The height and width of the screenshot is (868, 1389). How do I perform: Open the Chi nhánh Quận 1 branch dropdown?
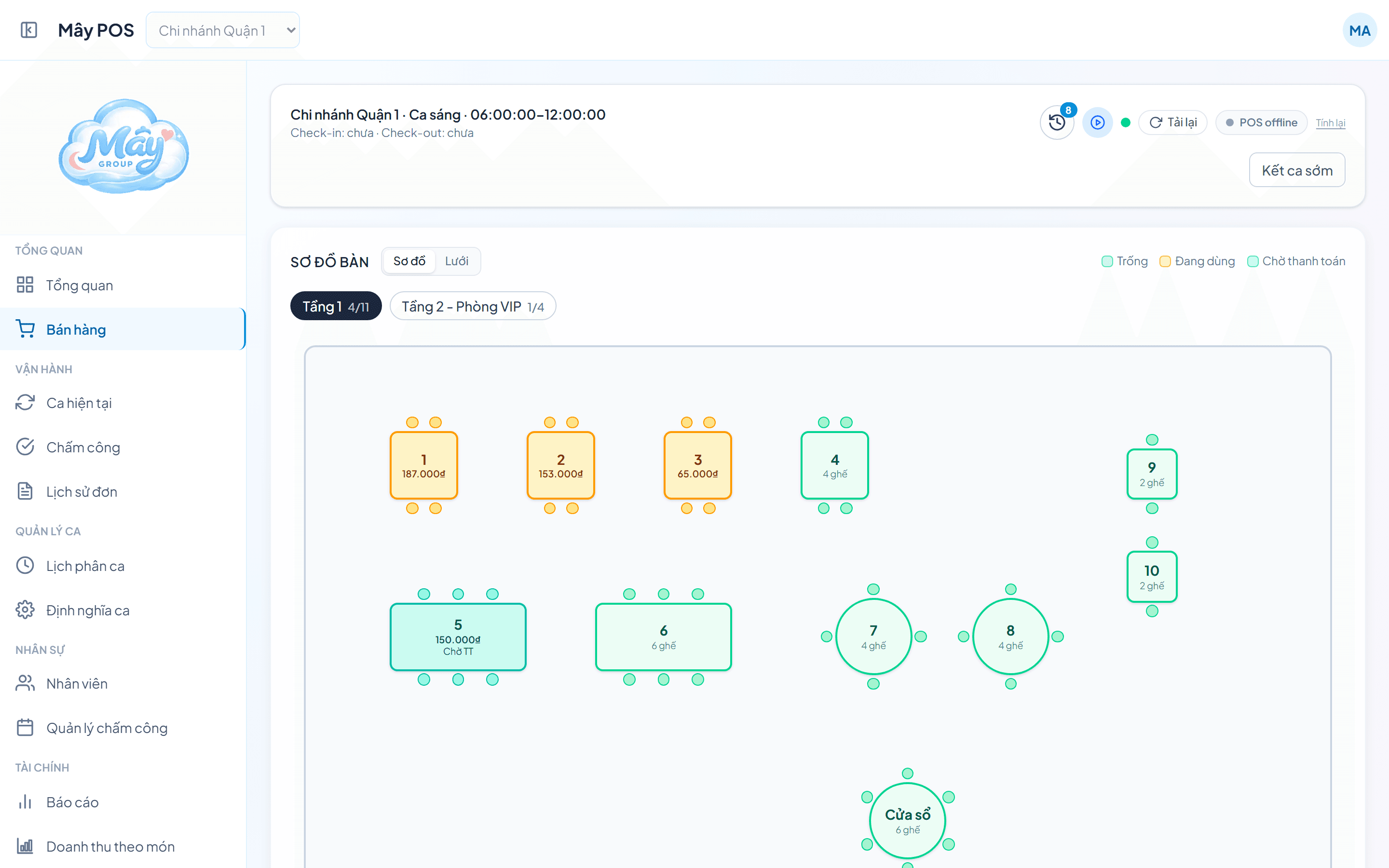(x=223, y=30)
